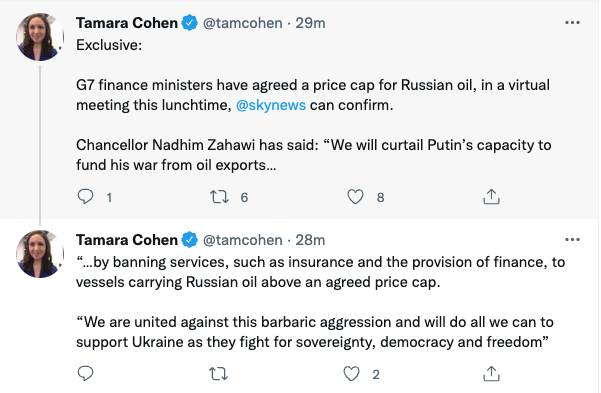
Task: Like the second tweet with 2 likes
Action: coord(351,373)
